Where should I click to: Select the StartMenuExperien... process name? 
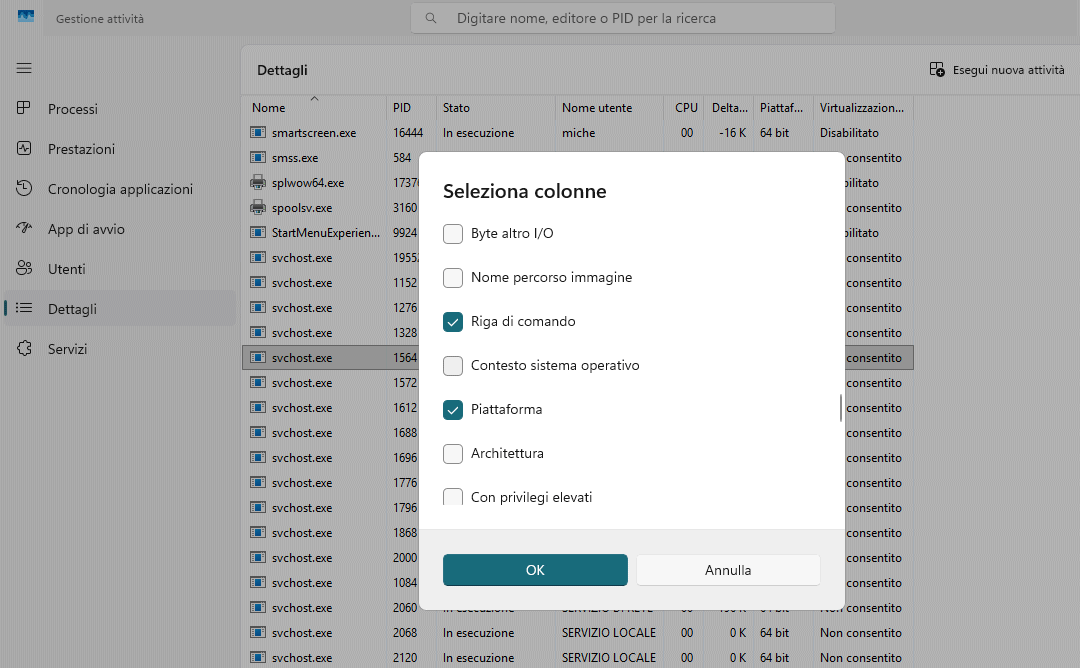tap(325, 233)
